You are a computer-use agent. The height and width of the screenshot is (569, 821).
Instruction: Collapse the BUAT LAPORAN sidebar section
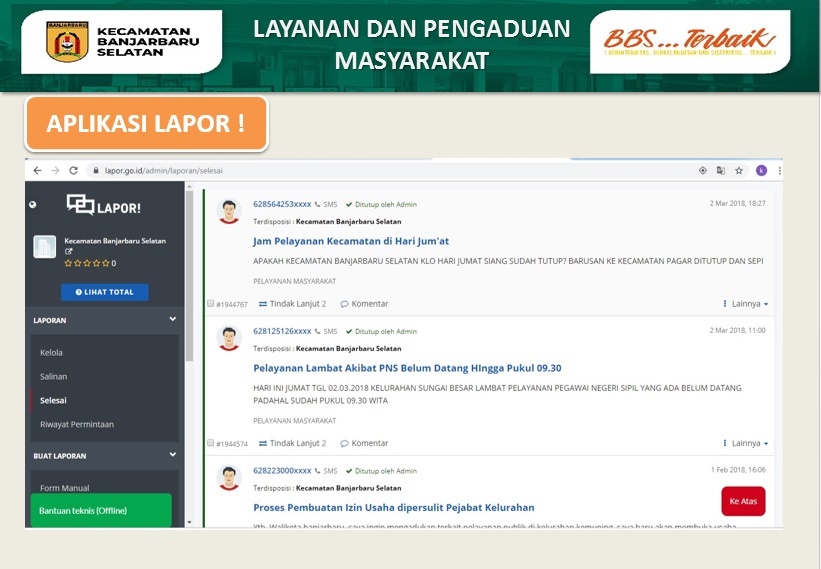pos(172,455)
